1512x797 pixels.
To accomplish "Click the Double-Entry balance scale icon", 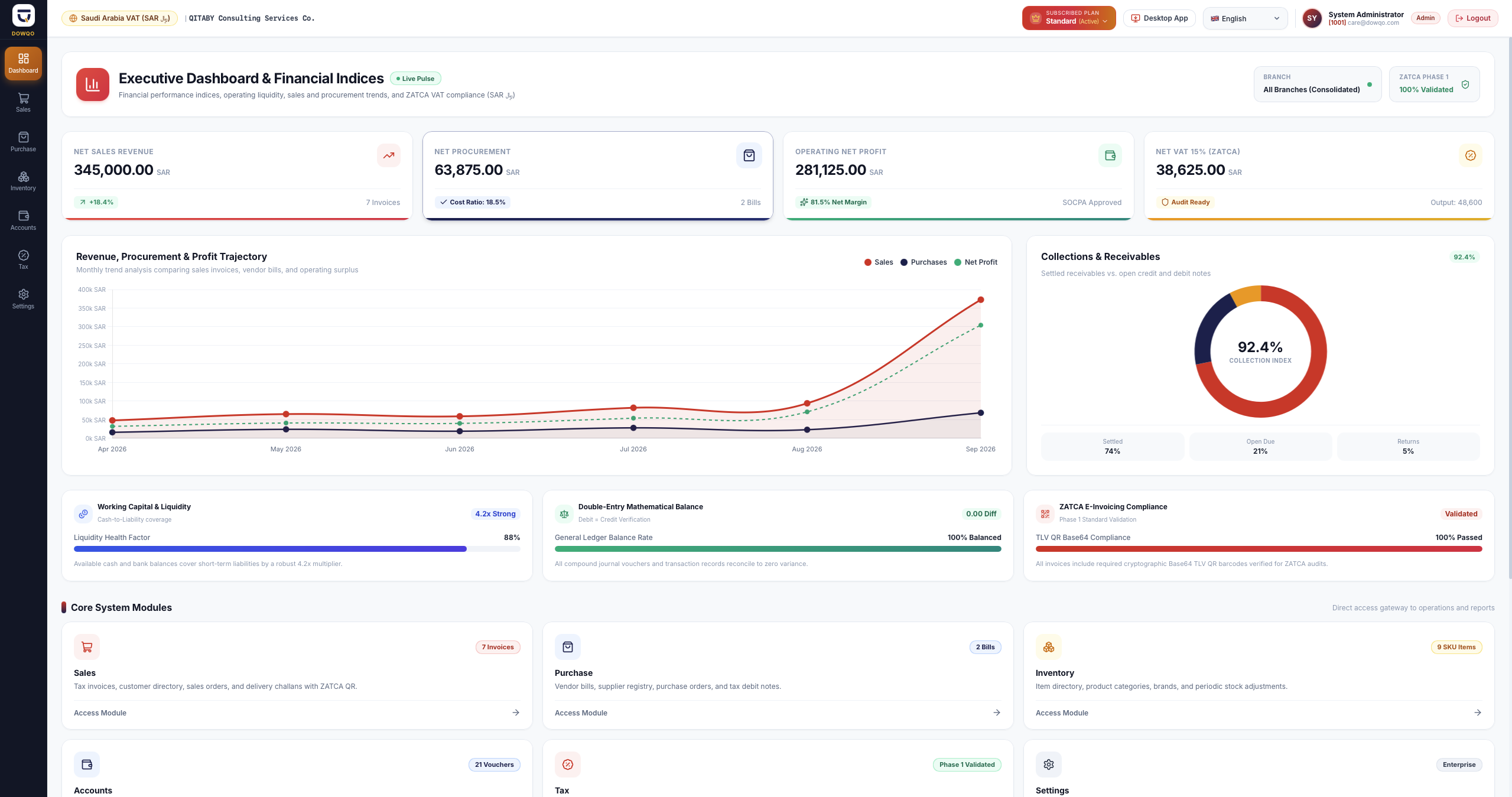I will [x=564, y=514].
